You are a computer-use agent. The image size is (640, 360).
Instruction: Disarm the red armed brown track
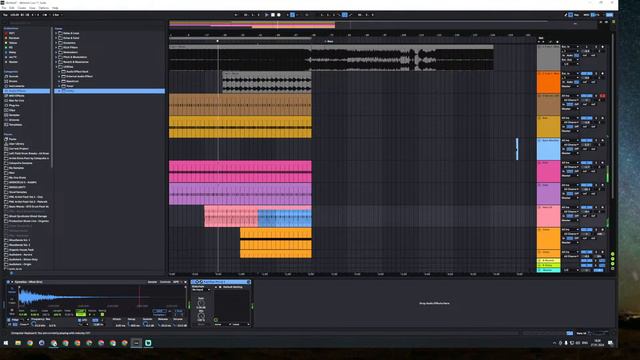coord(602,96)
